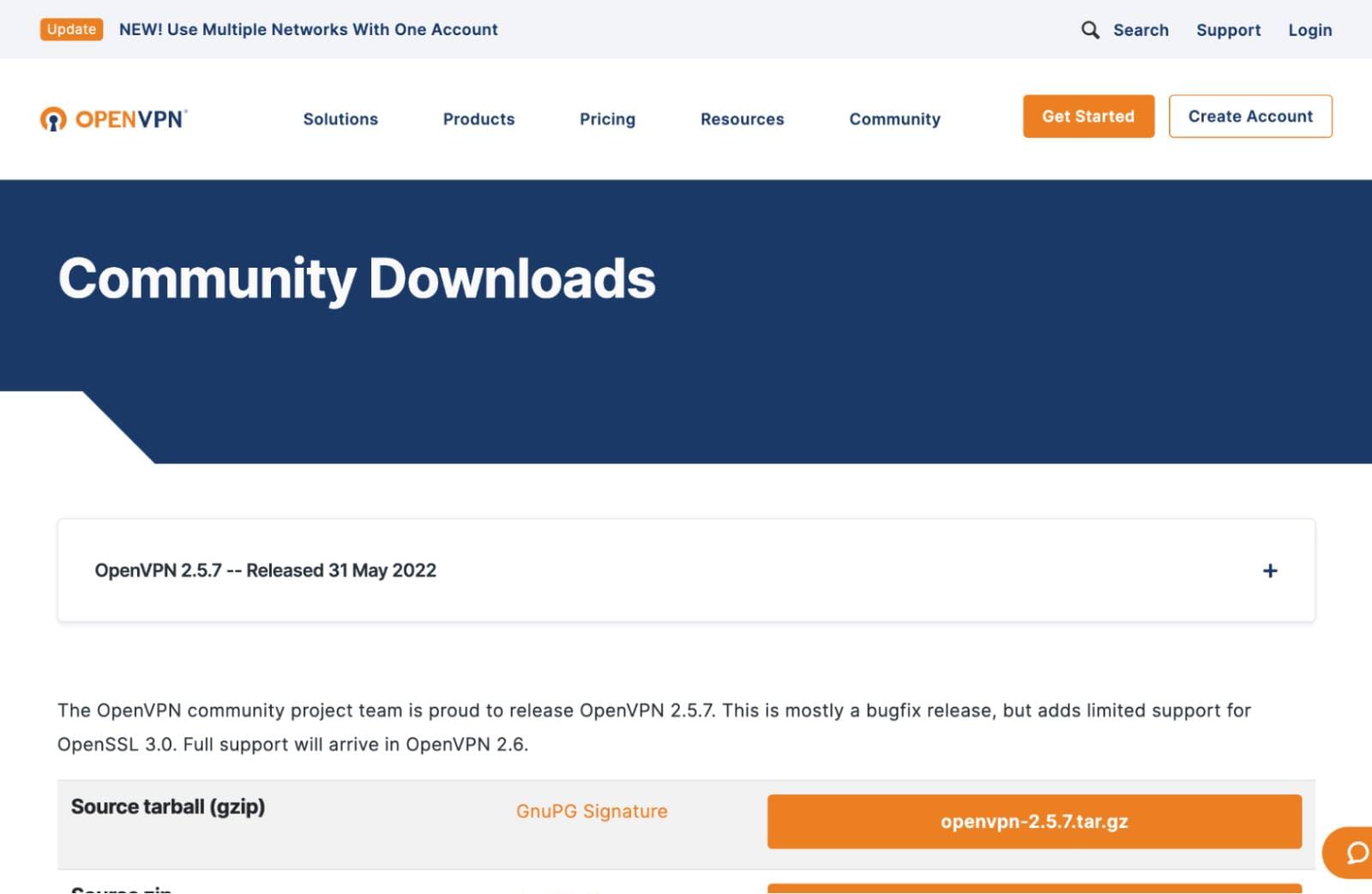The height and width of the screenshot is (894, 1372).
Task: Open the Resources menu
Action: [x=742, y=119]
